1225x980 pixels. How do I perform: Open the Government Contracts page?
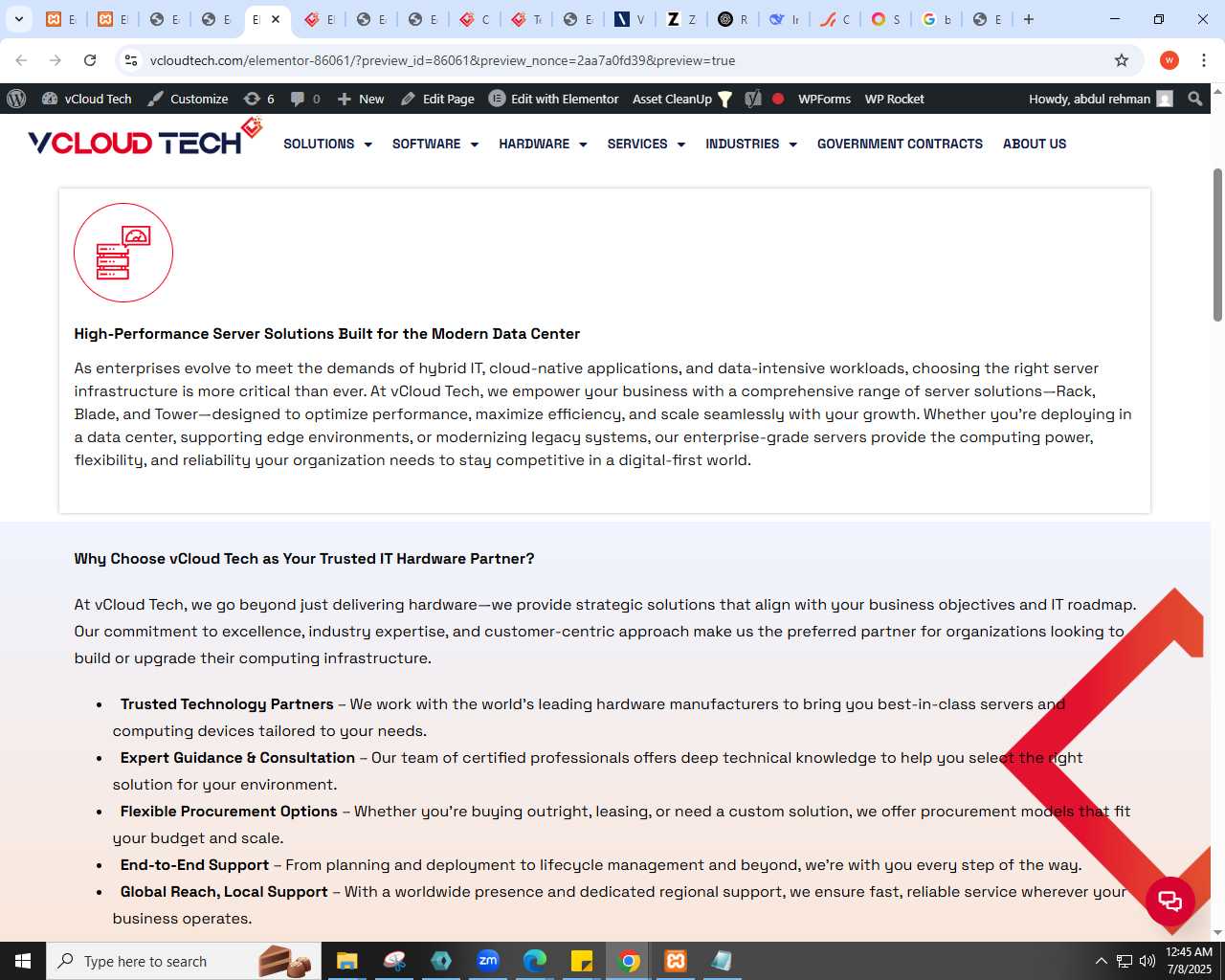[x=900, y=144]
